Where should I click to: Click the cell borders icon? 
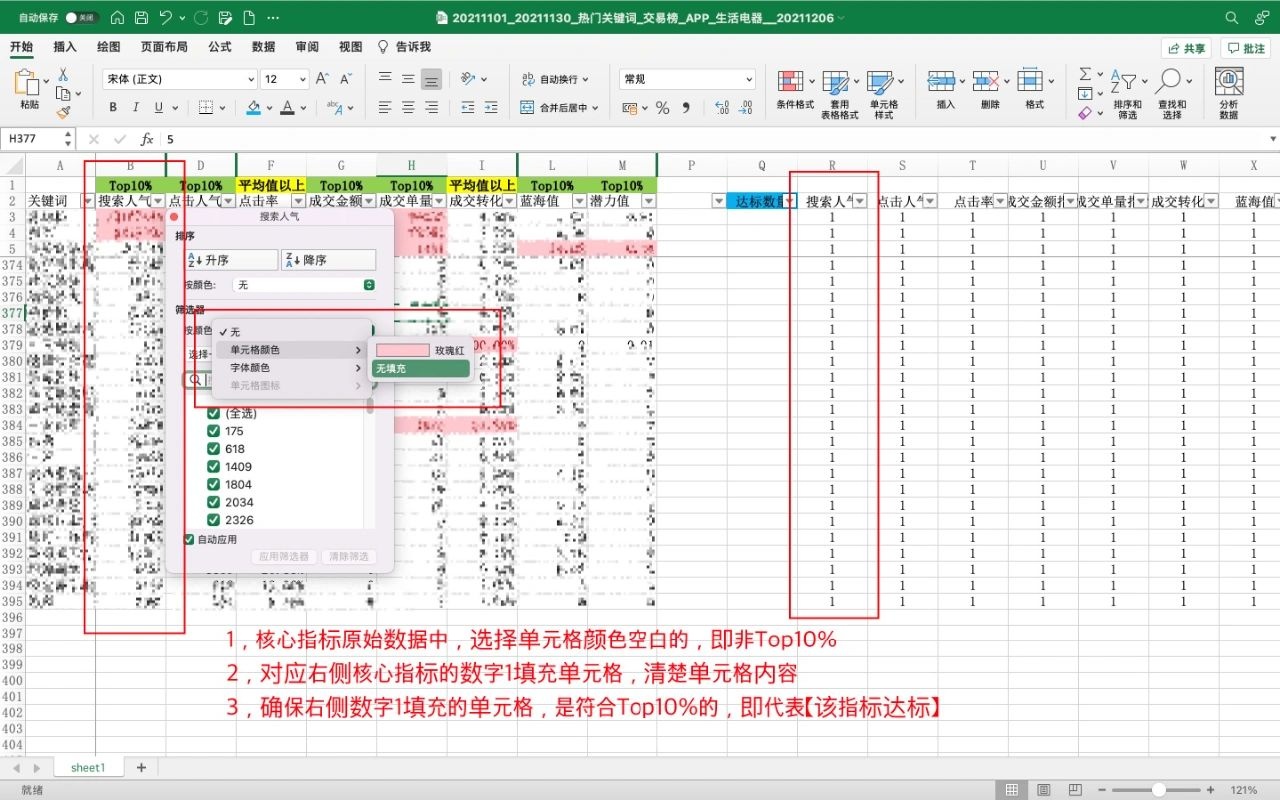tap(205, 107)
